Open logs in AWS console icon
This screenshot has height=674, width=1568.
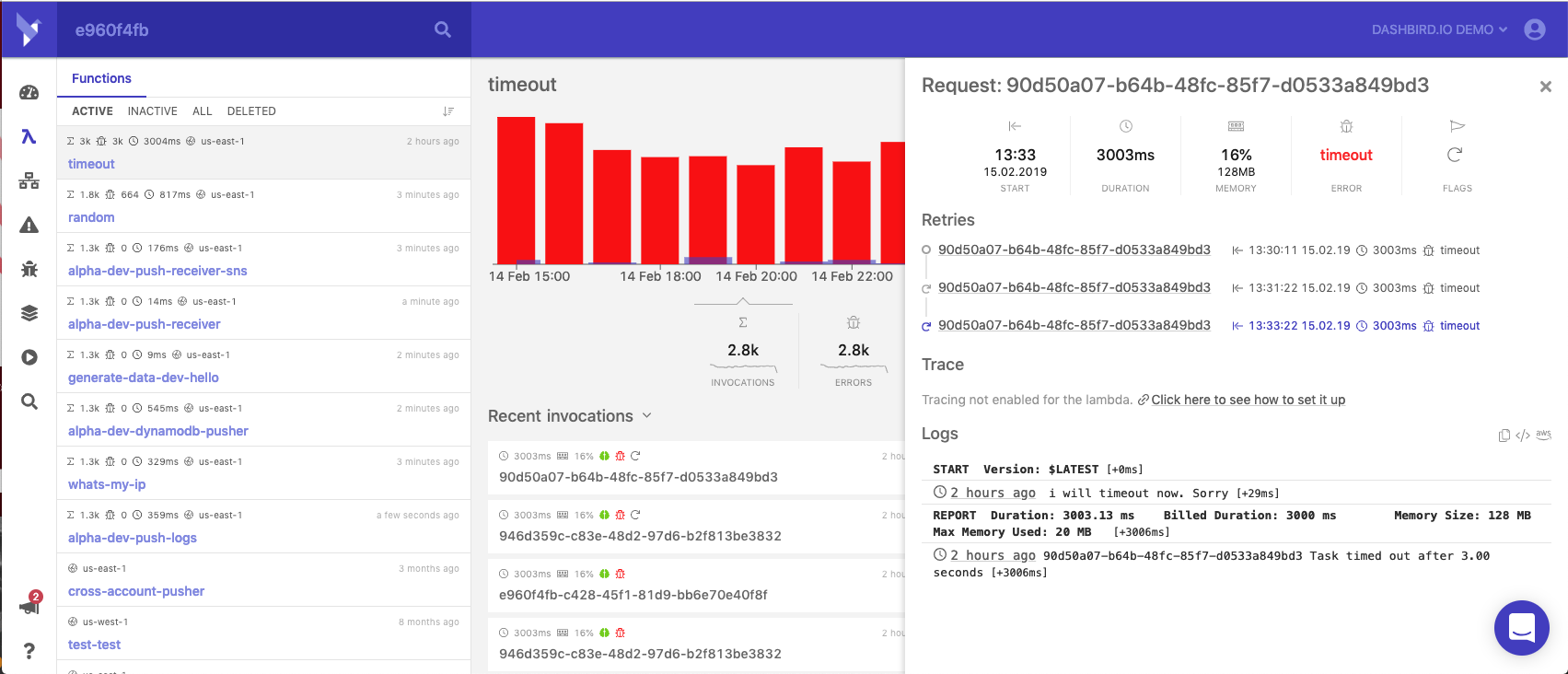point(1543,435)
